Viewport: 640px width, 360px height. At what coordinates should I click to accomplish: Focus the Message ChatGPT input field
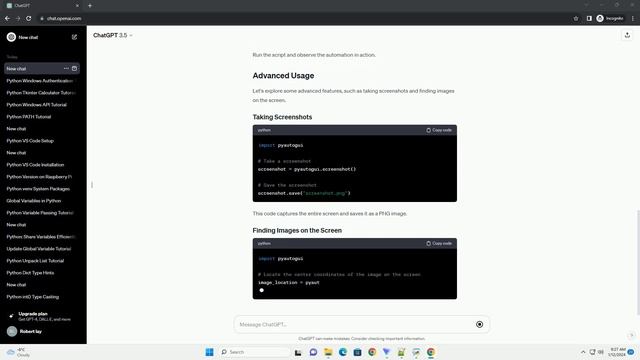tap(355, 324)
